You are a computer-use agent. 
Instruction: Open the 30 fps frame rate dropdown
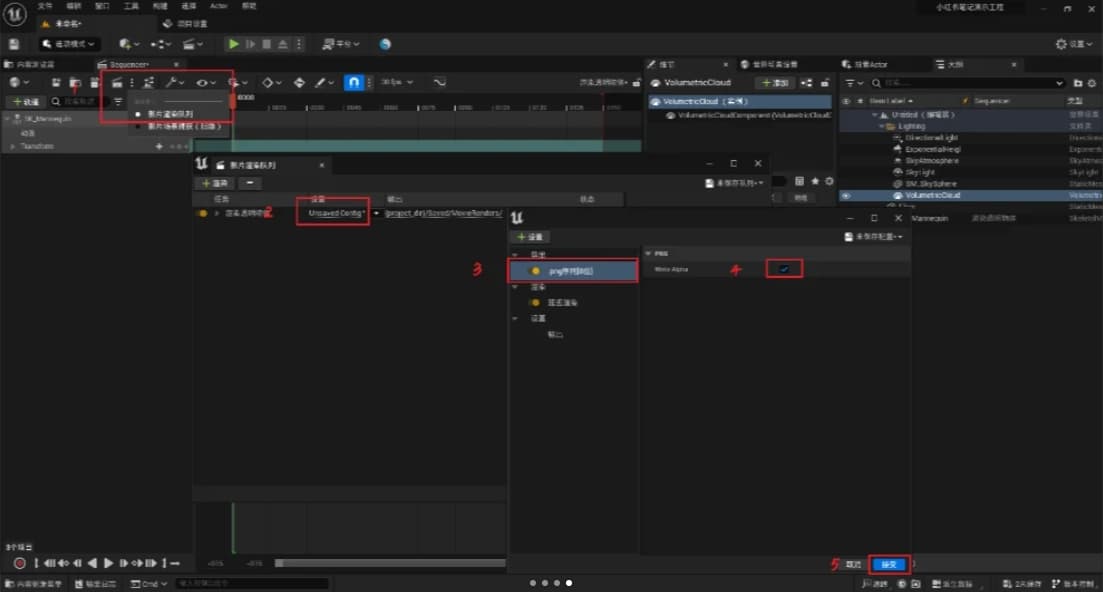point(397,82)
